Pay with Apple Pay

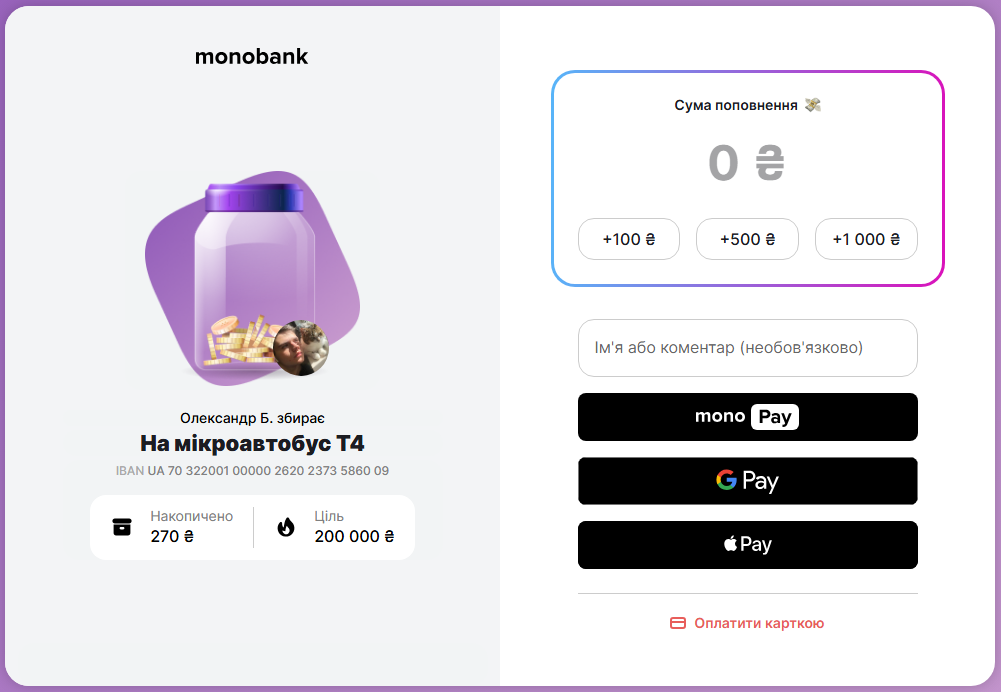coord(747,544)
